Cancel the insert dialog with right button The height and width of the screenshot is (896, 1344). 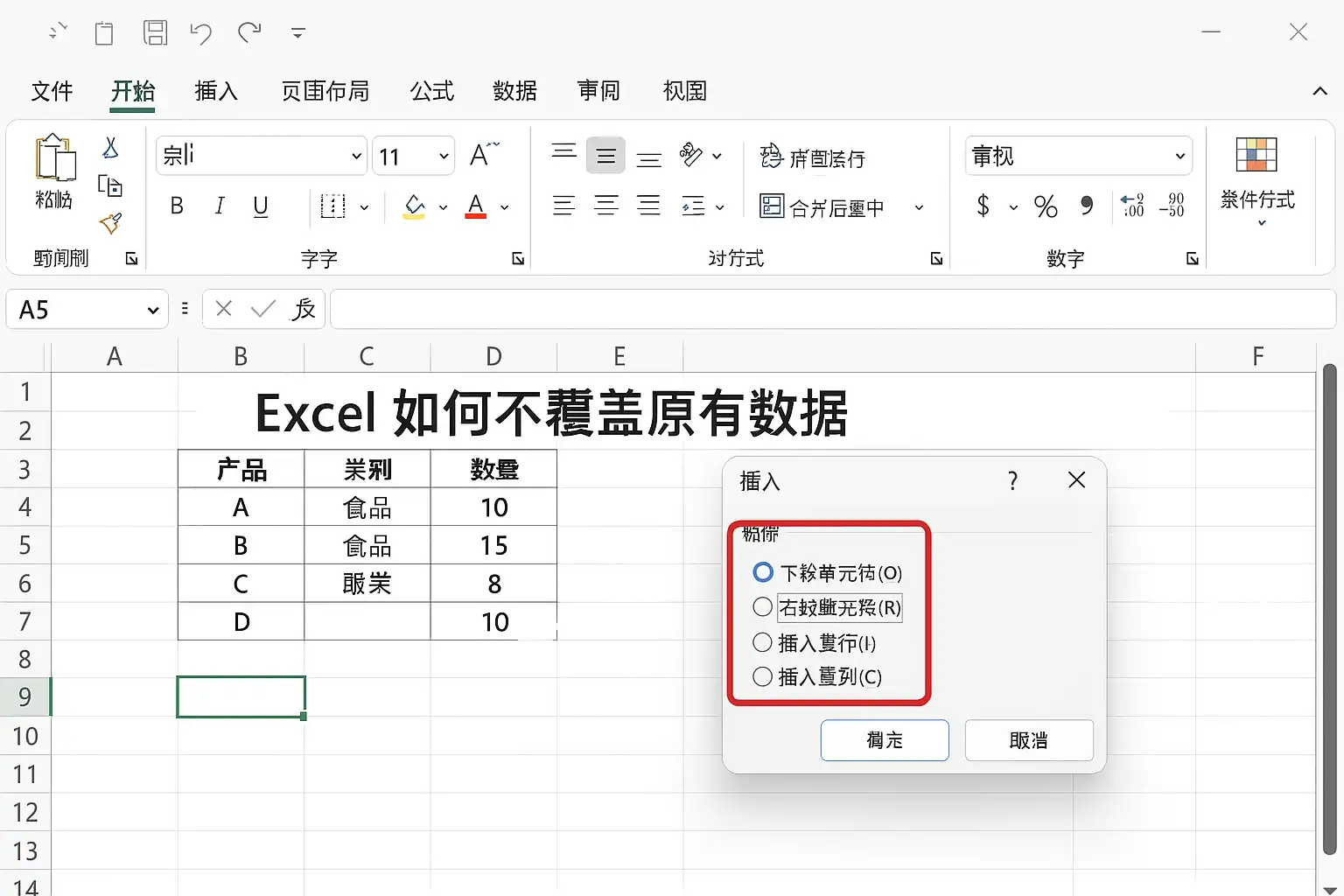click(1029, 740)
